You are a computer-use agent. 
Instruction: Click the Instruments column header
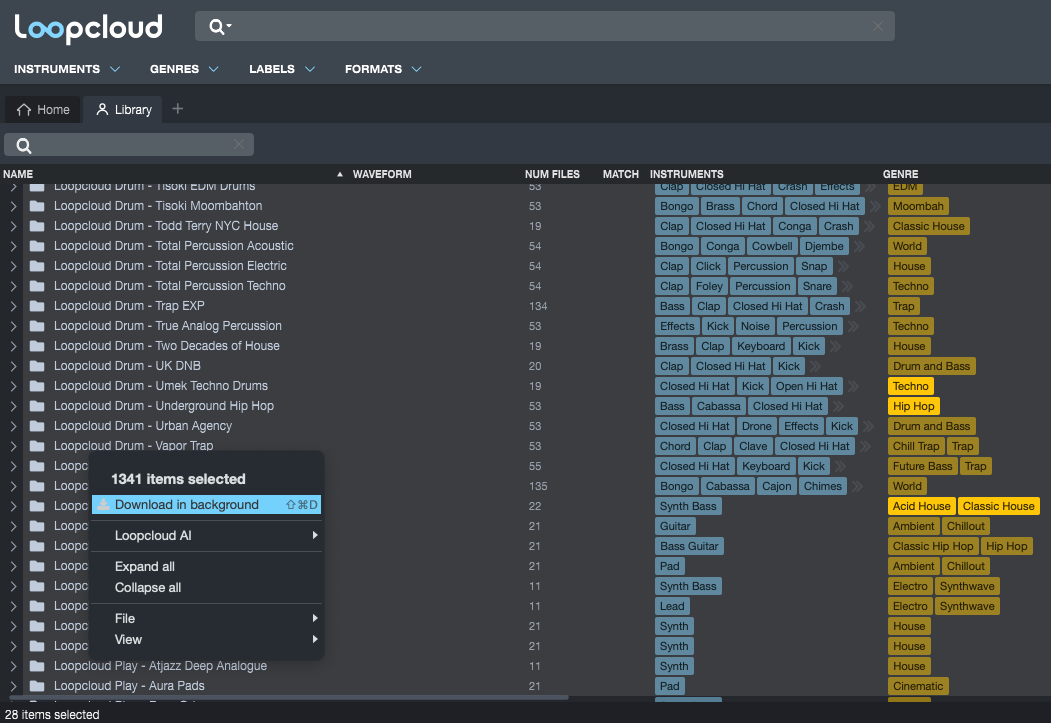pyautogui.click(x=686, y=174)
